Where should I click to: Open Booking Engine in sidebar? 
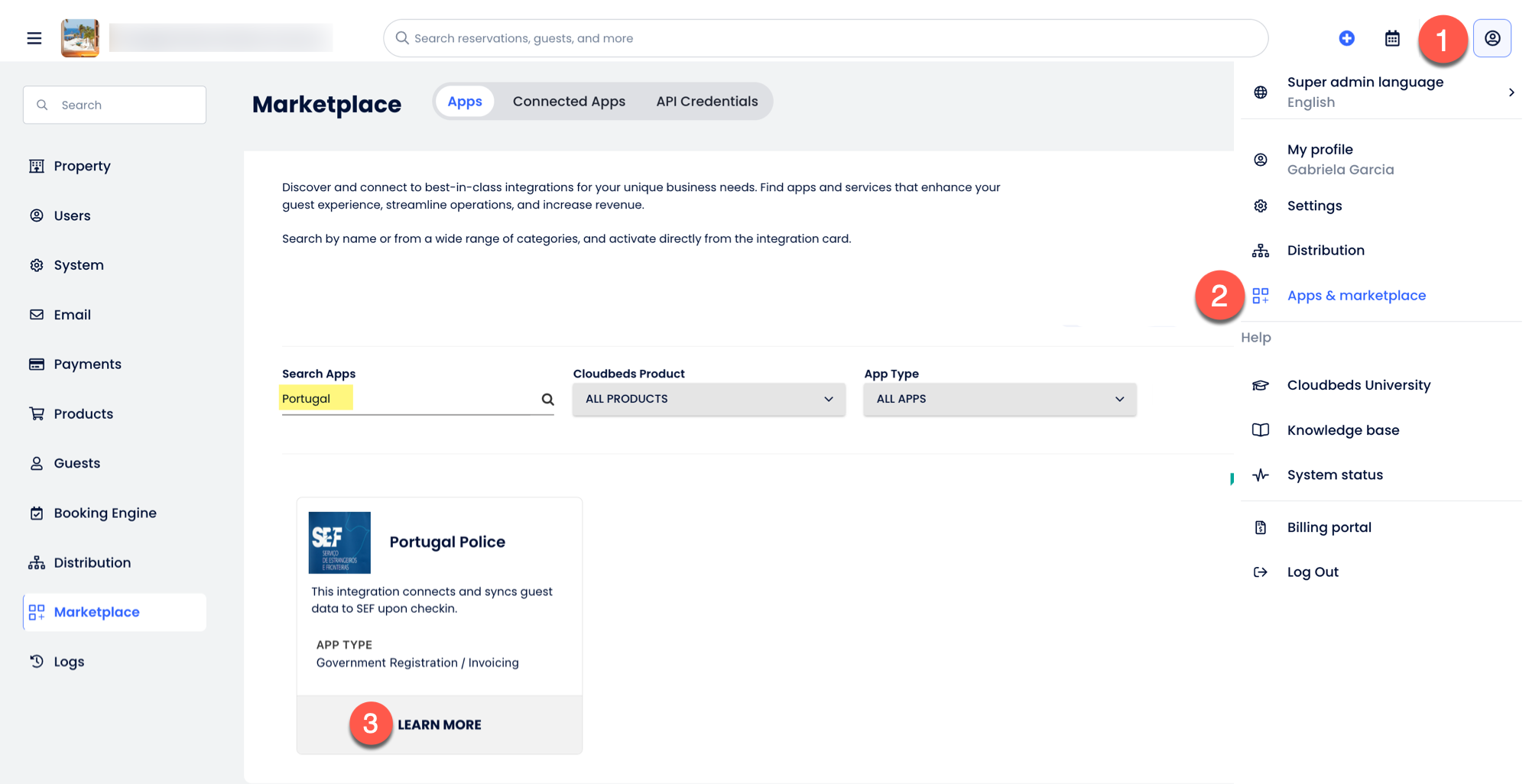pos(105,513)
